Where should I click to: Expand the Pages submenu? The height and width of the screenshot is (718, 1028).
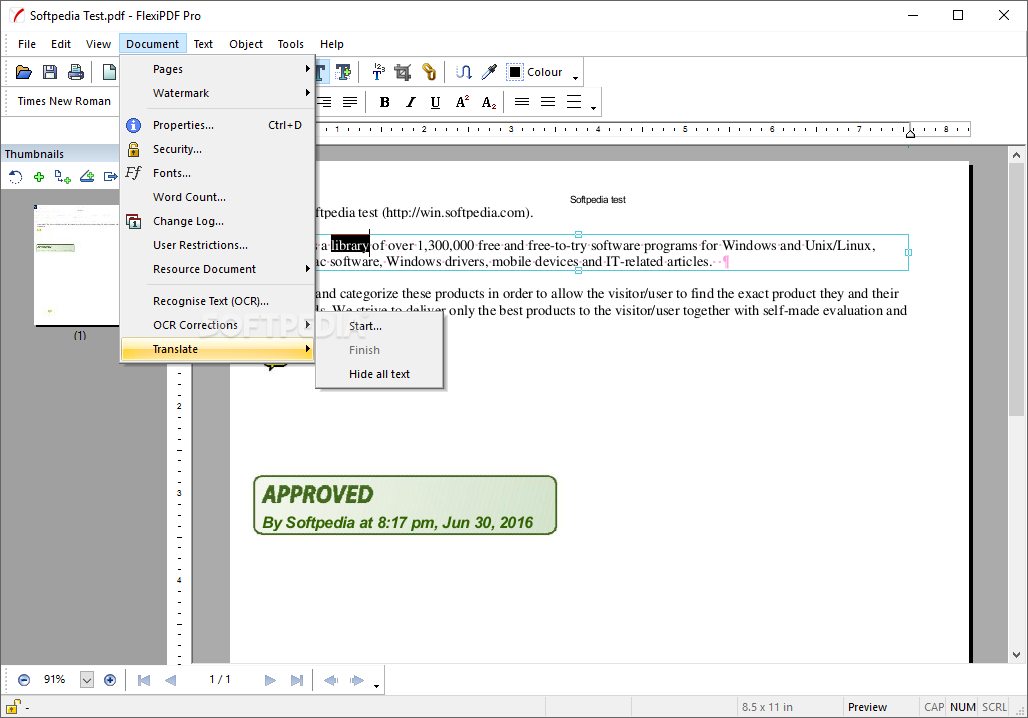(217, 69)
